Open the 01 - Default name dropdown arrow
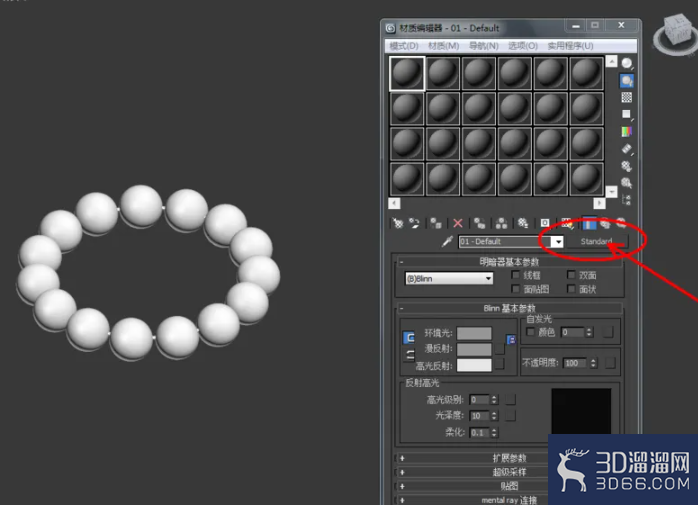Viewport: 698px width, 505px height. 557,241
